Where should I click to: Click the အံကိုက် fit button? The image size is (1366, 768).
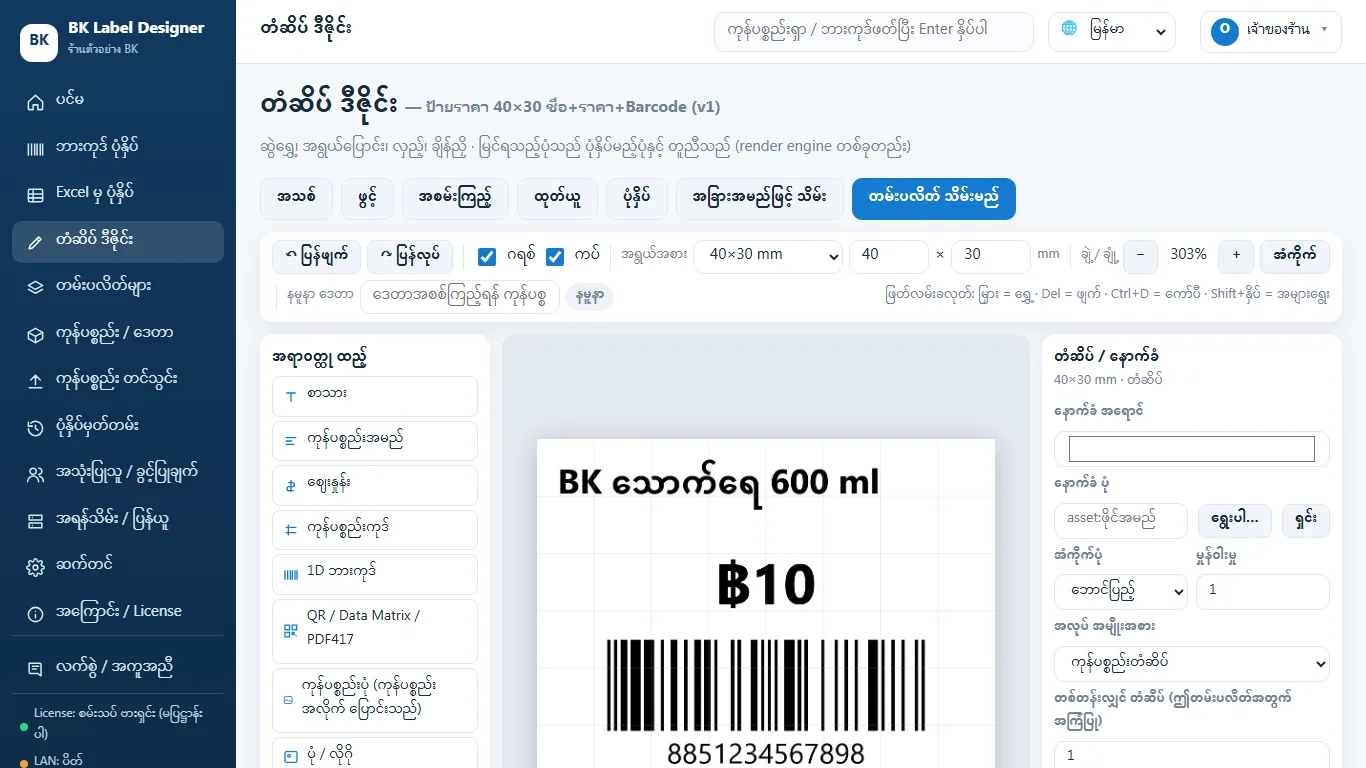click(x=1295, y=256)
